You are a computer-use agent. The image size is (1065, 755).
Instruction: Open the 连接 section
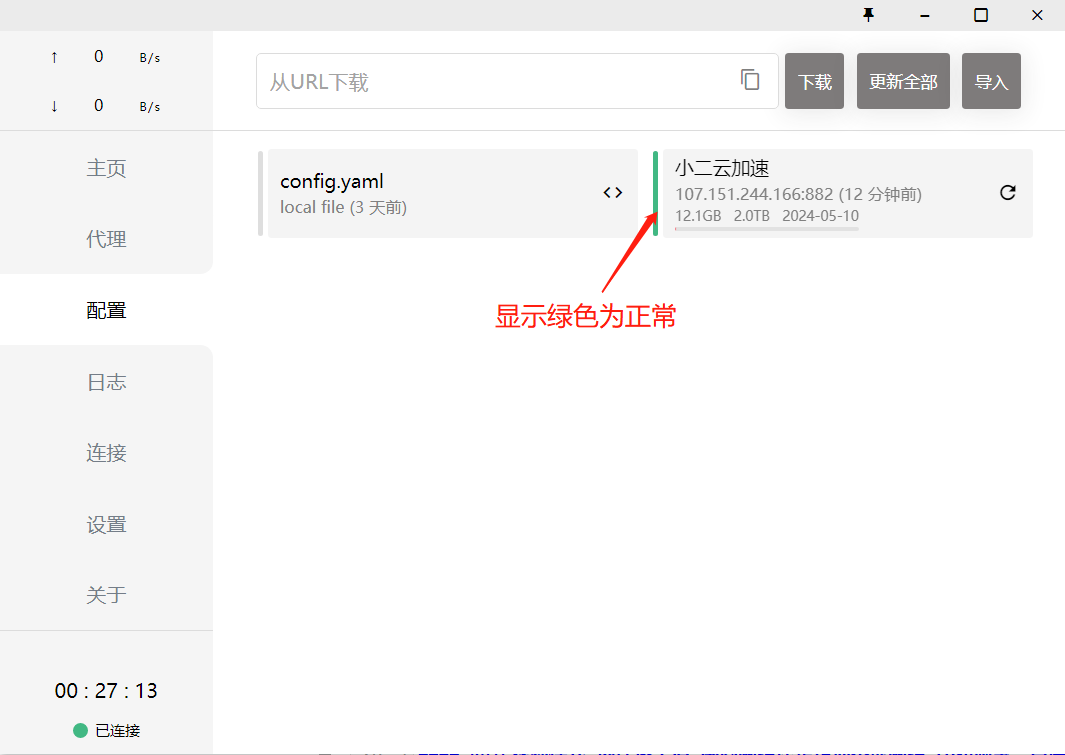coord(106,453)
